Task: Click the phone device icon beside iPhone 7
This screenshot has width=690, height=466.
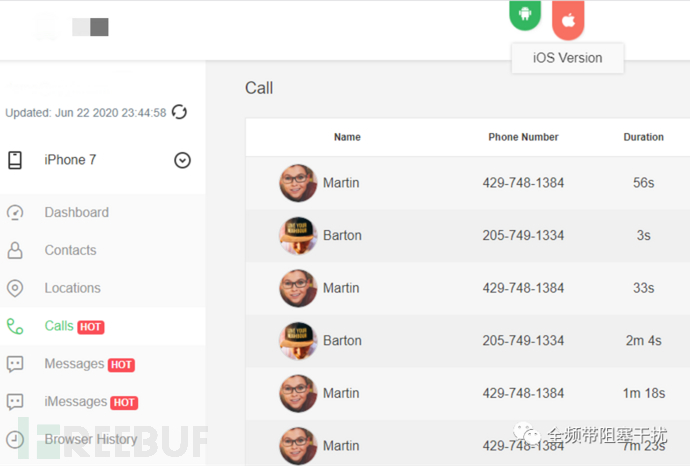Action: 15,160
